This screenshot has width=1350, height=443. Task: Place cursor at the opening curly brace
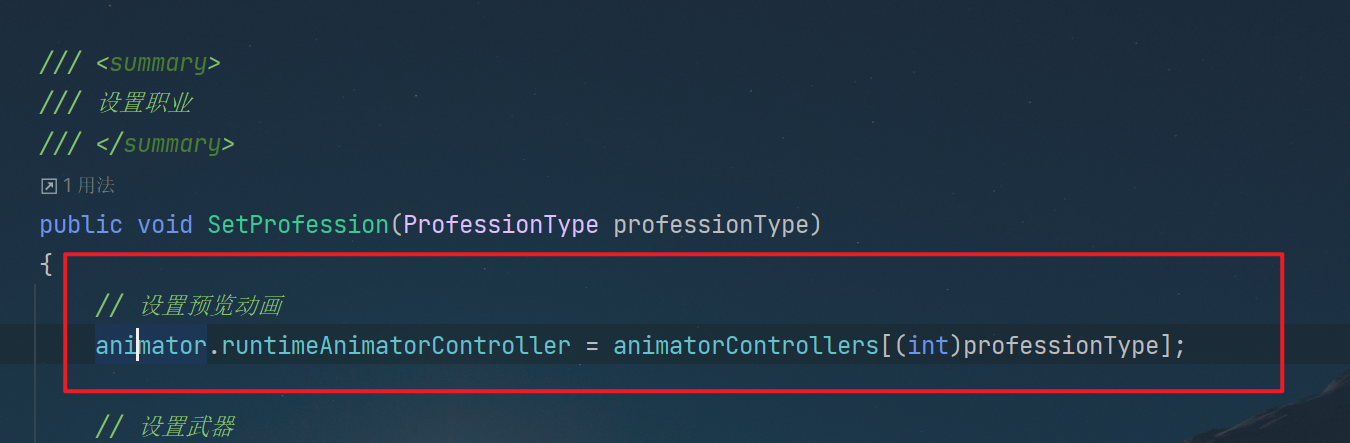[x=45, y=265]
